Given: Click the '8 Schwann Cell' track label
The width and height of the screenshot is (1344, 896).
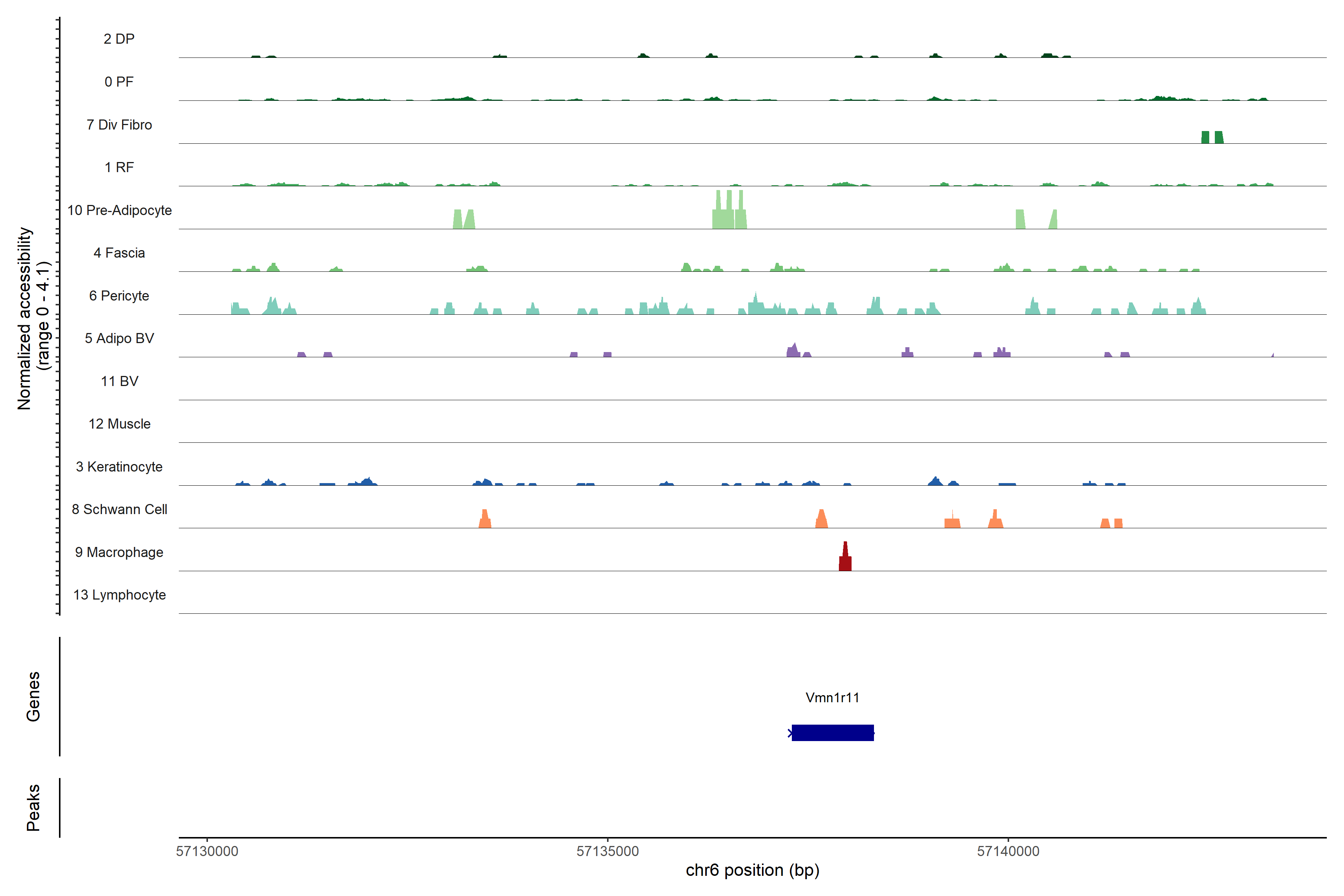Looking at the screenshot, I should coord(119,509).
